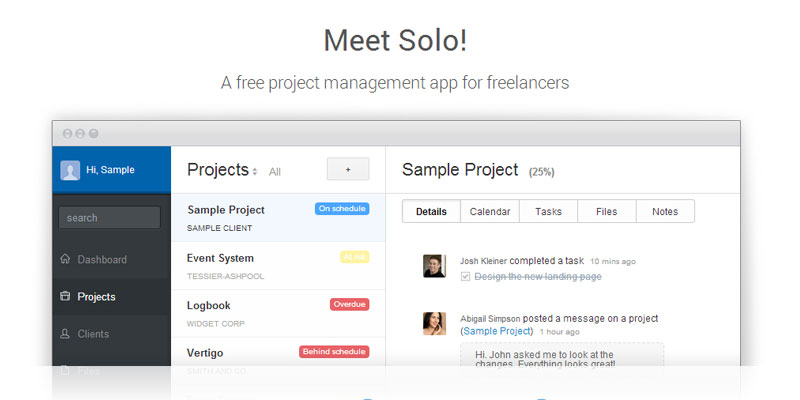This screenshot has height=400, width=800.
Task: Switch to the Calendar tab
Action: tap(490, 212)
